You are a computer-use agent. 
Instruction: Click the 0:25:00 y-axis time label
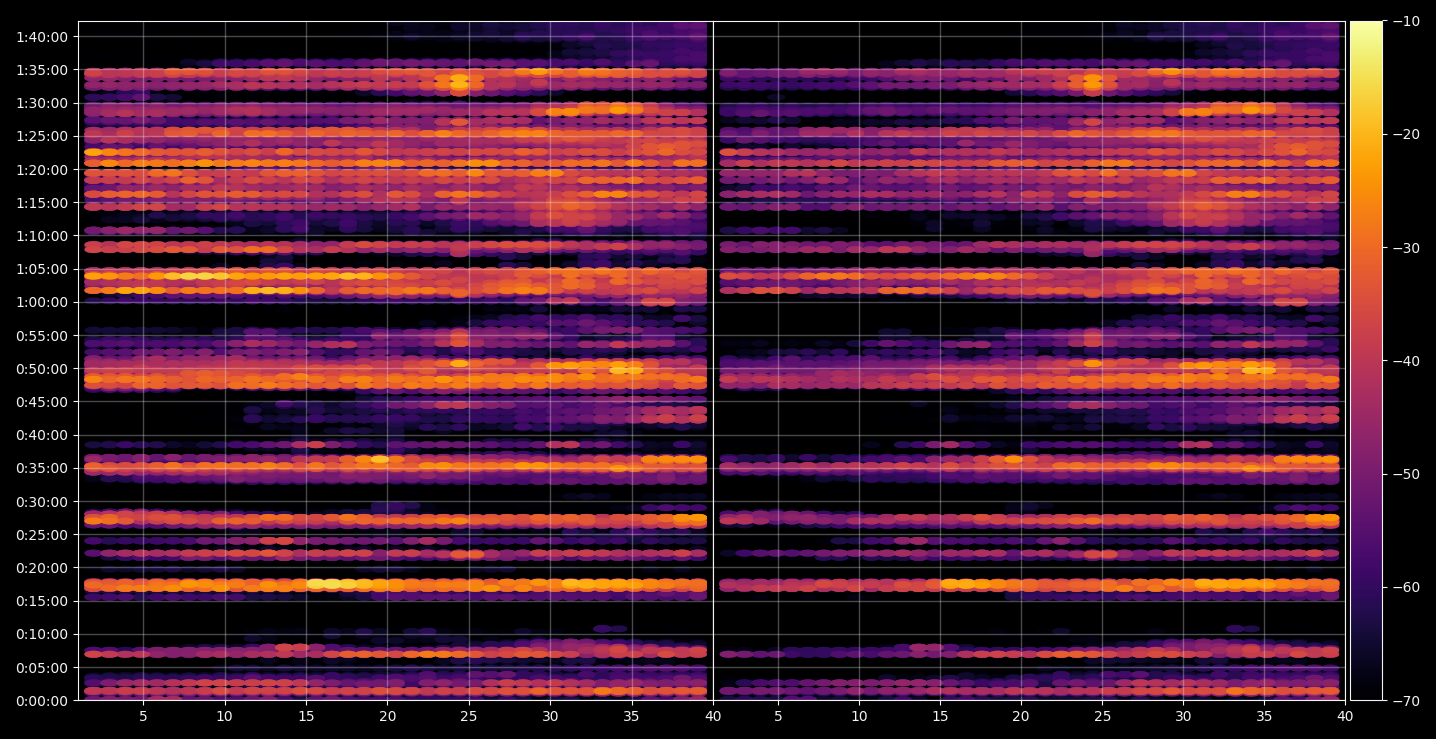[x=43, y=534]
